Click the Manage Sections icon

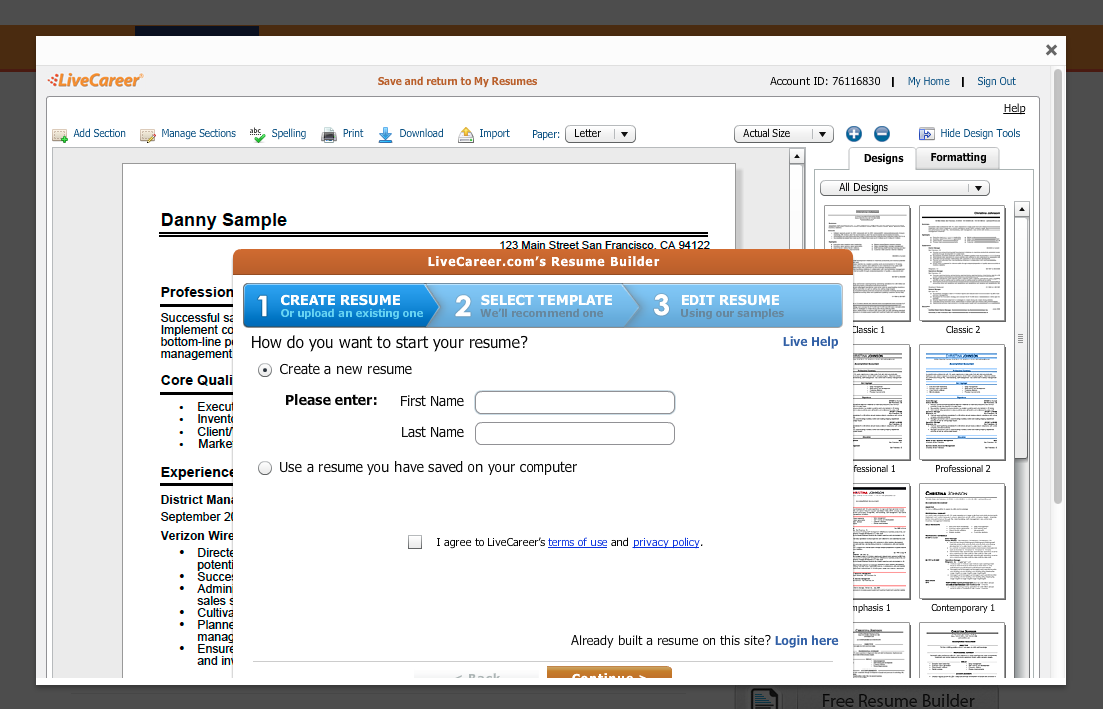point(148,134)
